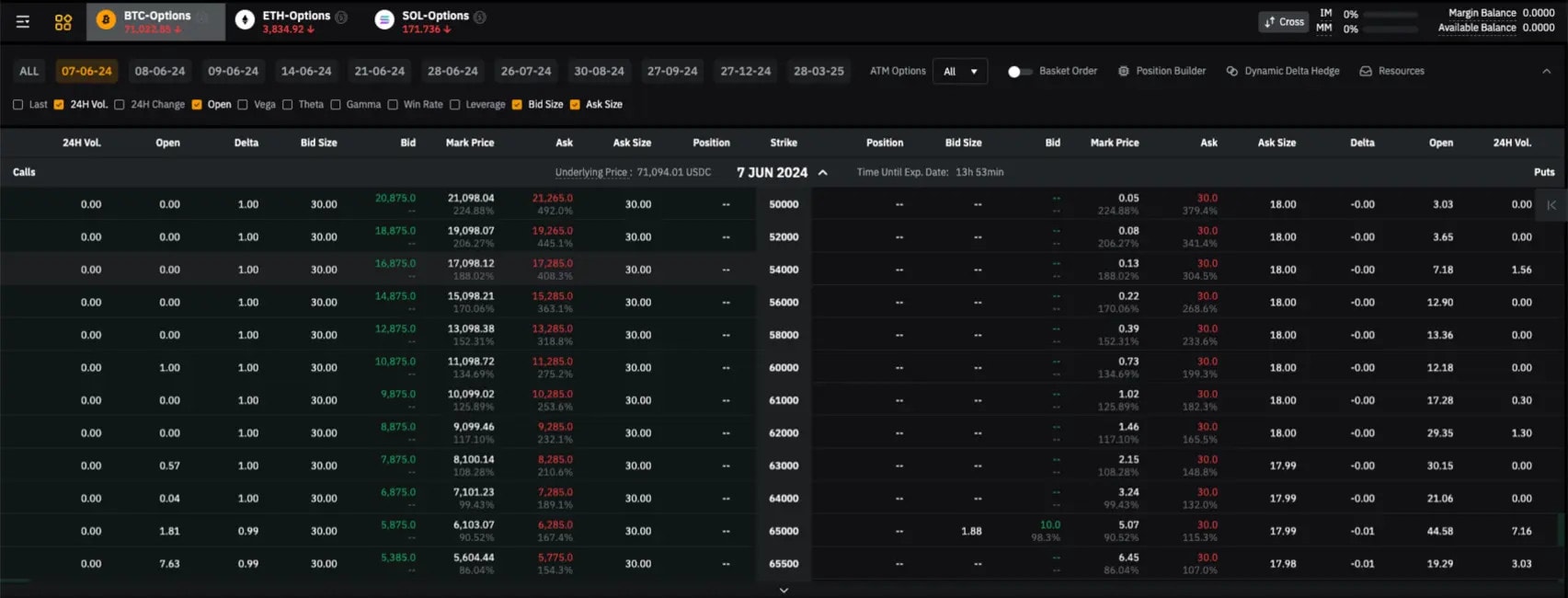Open the ATM Options All dropdown
Screen dimensions: 1568x598
point(960,71)
